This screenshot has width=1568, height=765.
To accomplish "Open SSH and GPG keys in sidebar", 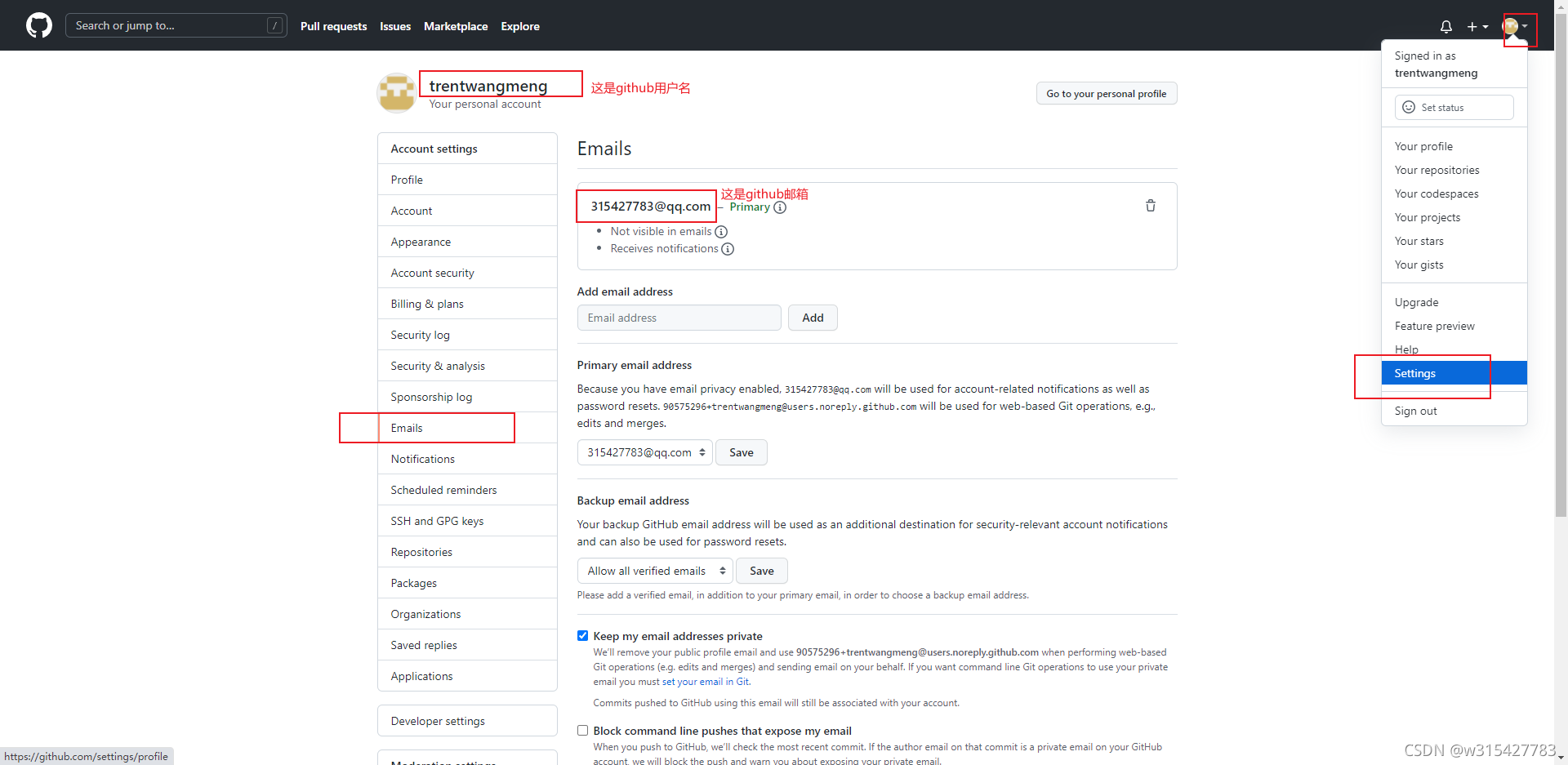I will coord(467,521).
